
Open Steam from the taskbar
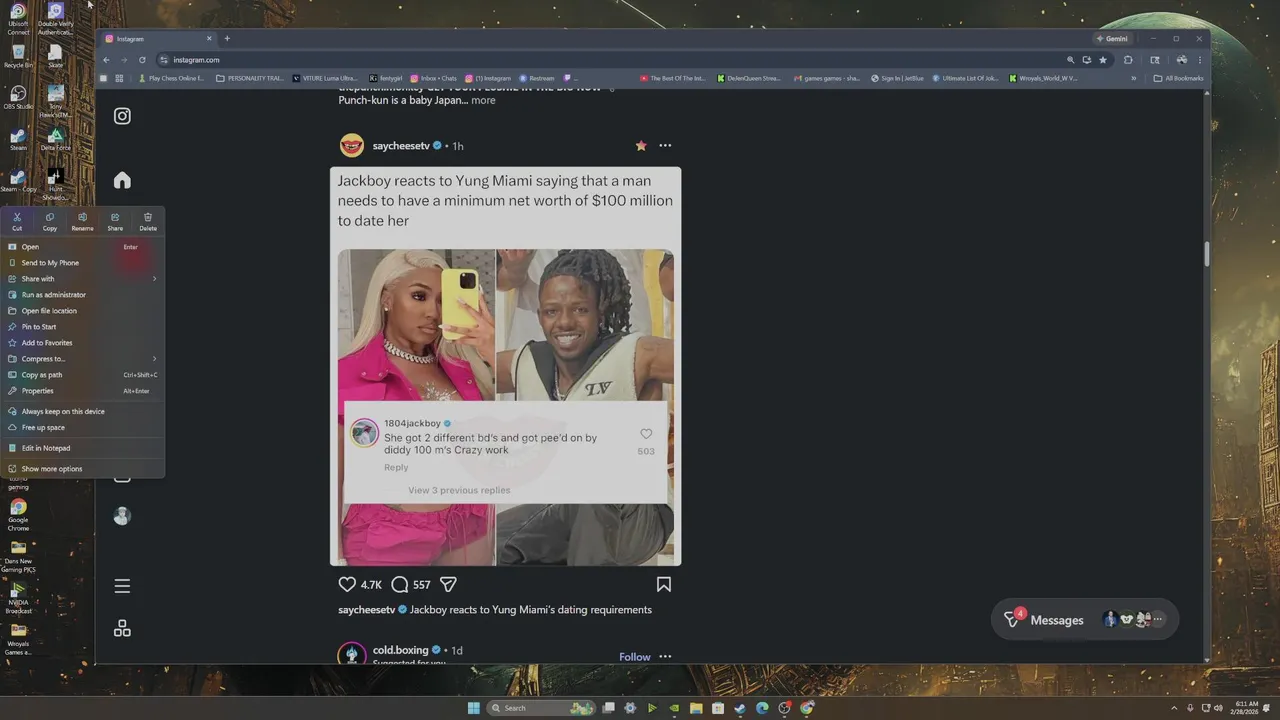(x=740, y=708)
